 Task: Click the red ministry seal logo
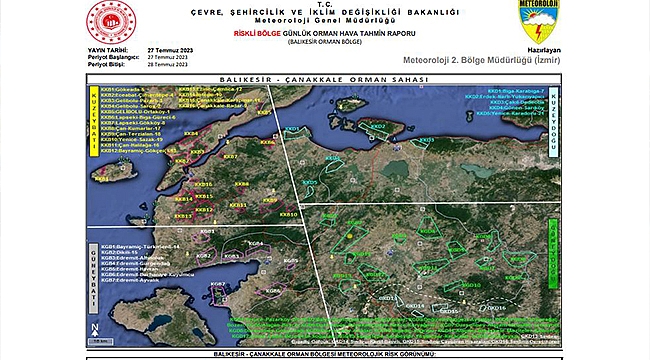click(111, 22)
